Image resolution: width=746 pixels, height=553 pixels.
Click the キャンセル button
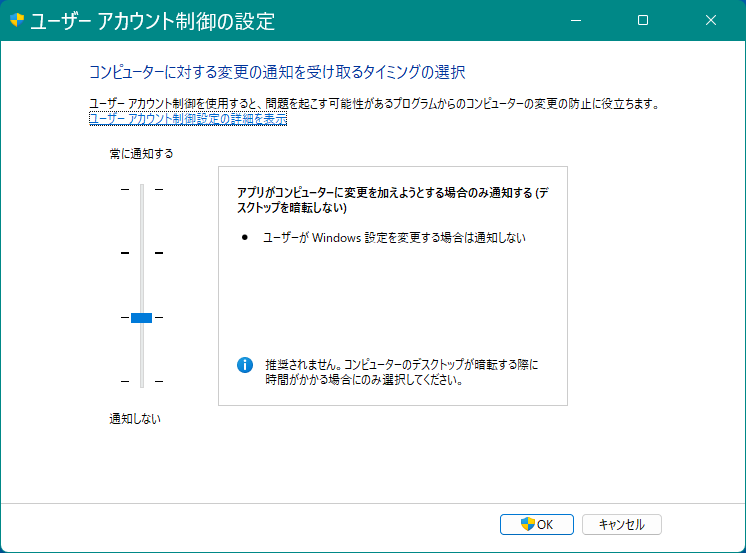pos(621,524)
